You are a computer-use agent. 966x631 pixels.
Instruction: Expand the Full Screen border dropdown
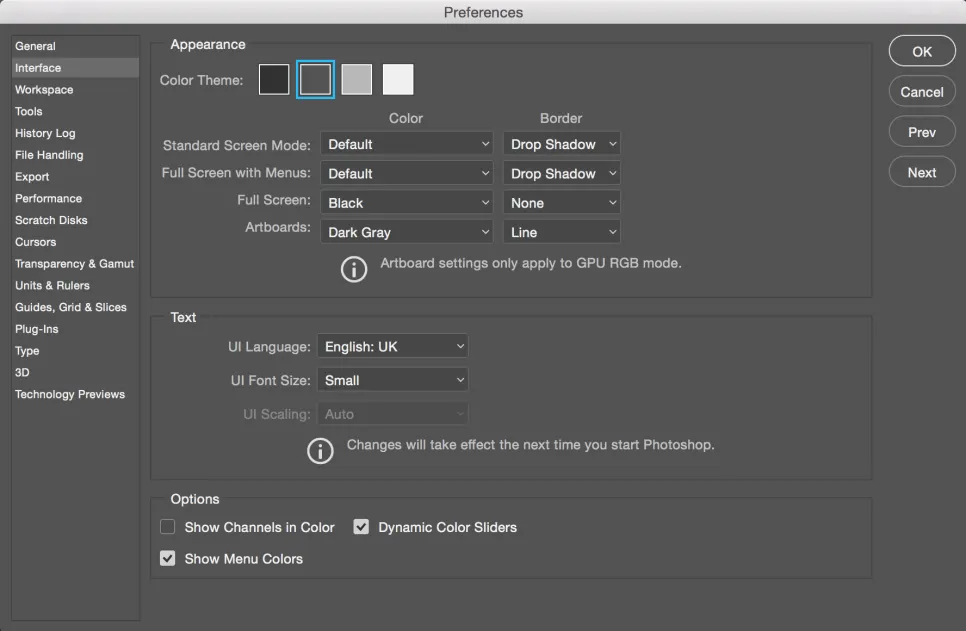point(561,203)
